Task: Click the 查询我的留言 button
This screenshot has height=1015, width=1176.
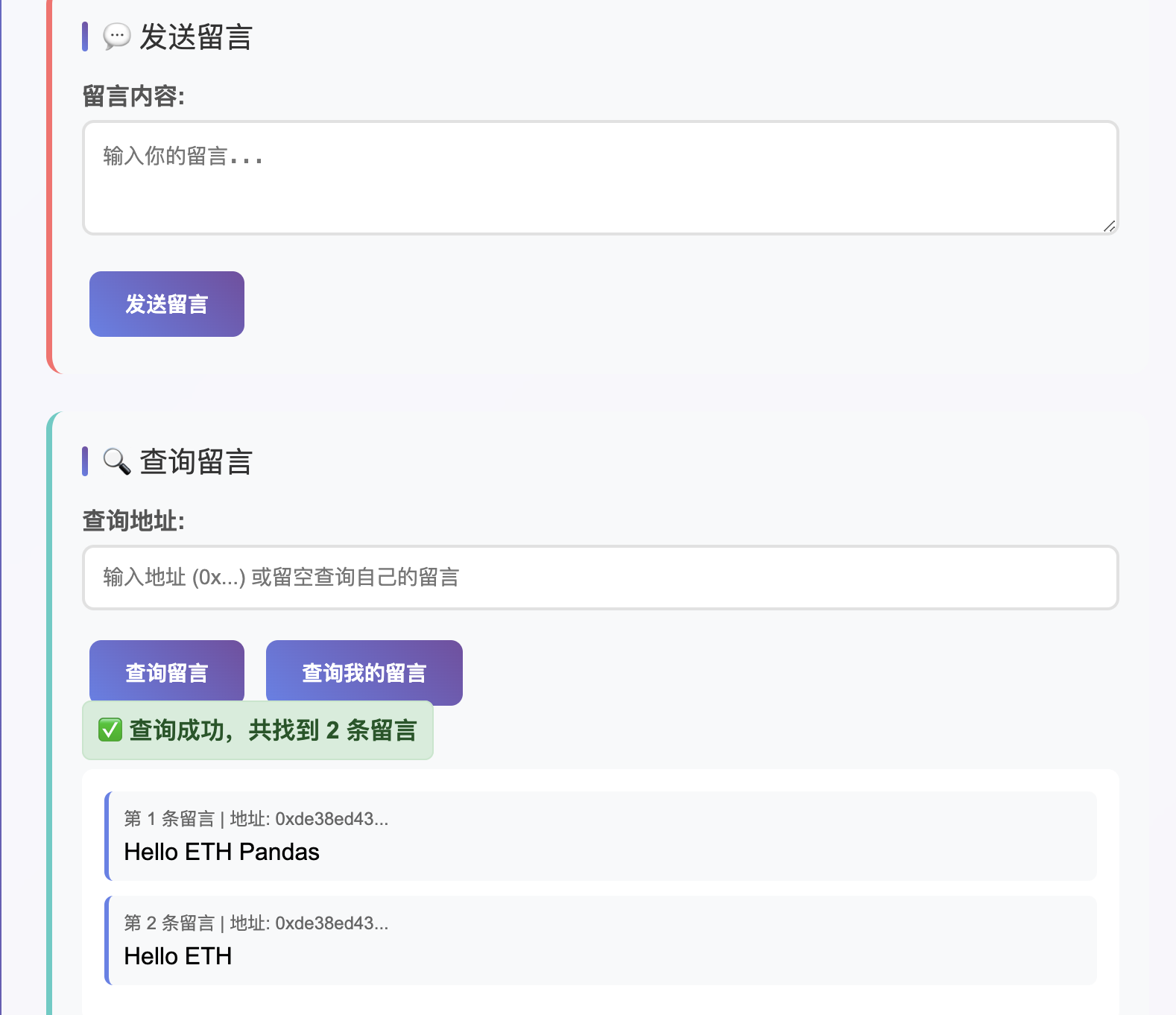Action: 364,672
